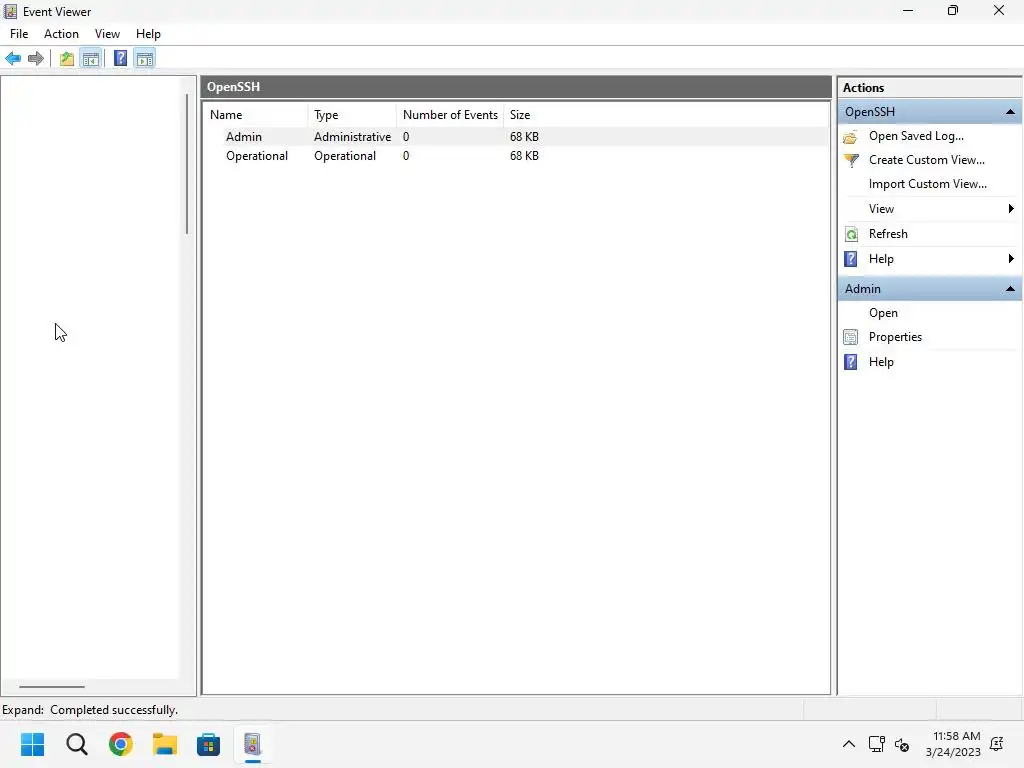Expand View submenu arrow in Actions
This screenshot has width=1024, height=768.
point(1011,209)
